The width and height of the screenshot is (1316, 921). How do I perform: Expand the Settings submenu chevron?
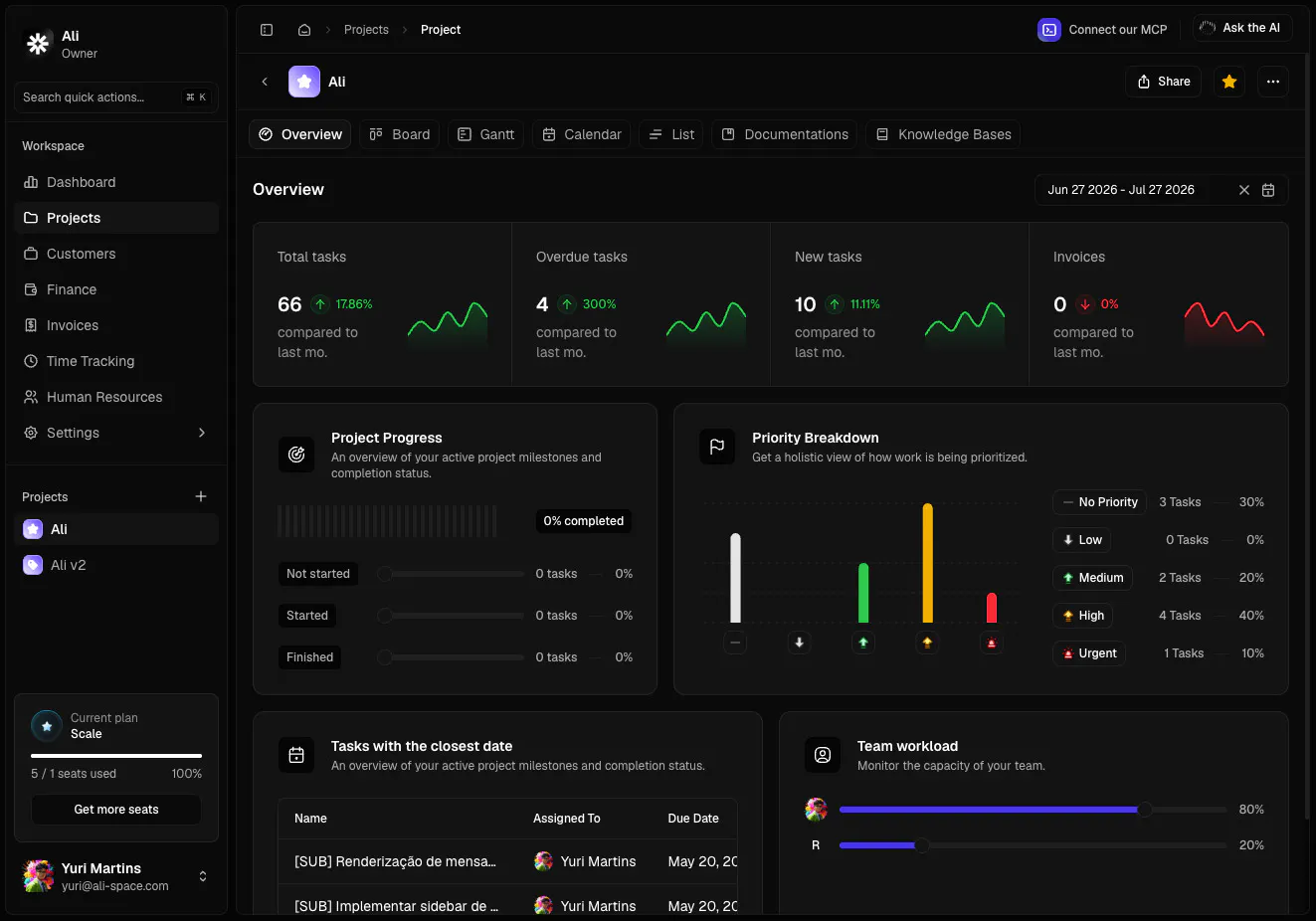pyautogui.click(x=202, y=433)
